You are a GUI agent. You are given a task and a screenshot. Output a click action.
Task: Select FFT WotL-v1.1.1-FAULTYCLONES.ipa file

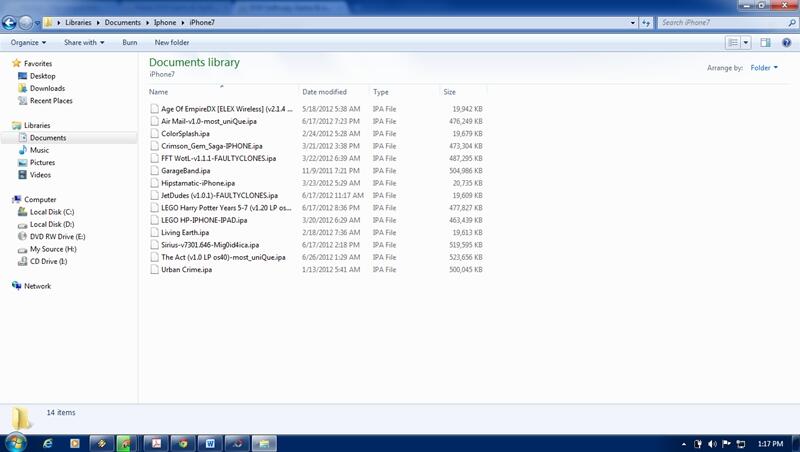pyautogui.click(x=218, y=158)
